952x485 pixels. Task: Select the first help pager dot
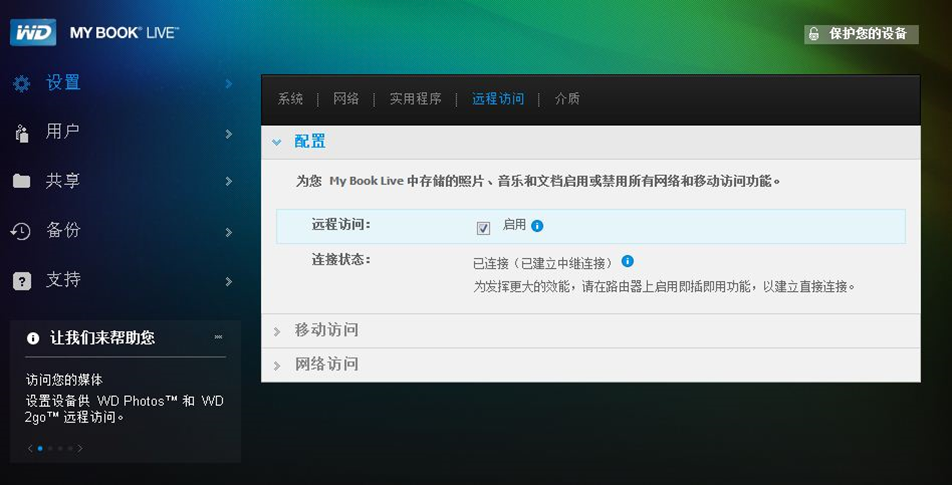pyautogui.click(x=40, y=449)
